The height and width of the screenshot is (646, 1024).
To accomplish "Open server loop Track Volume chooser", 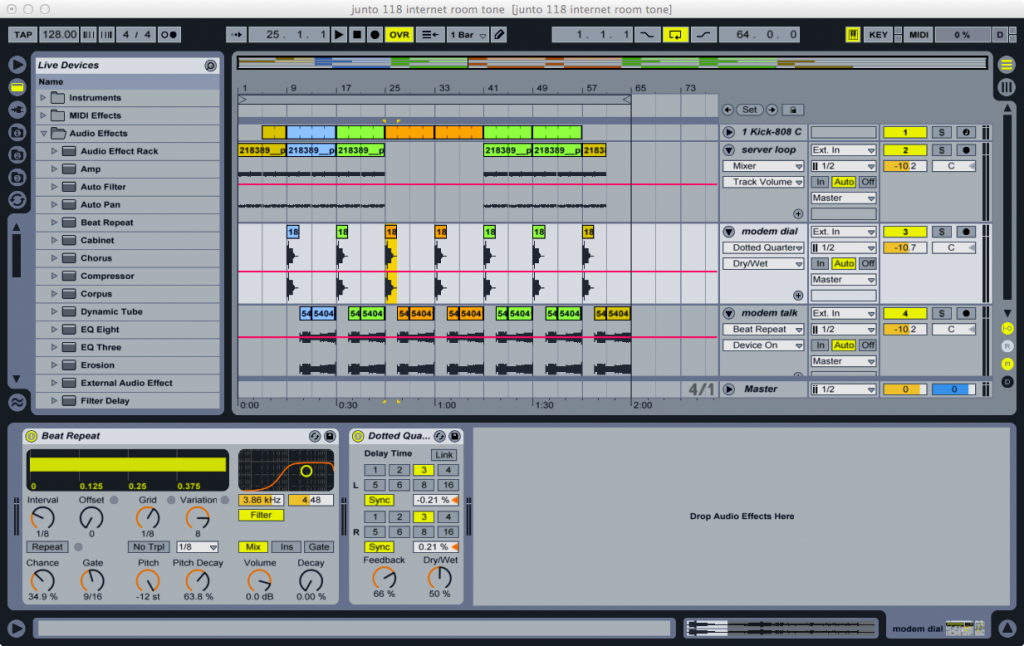I will coord(763,182).
